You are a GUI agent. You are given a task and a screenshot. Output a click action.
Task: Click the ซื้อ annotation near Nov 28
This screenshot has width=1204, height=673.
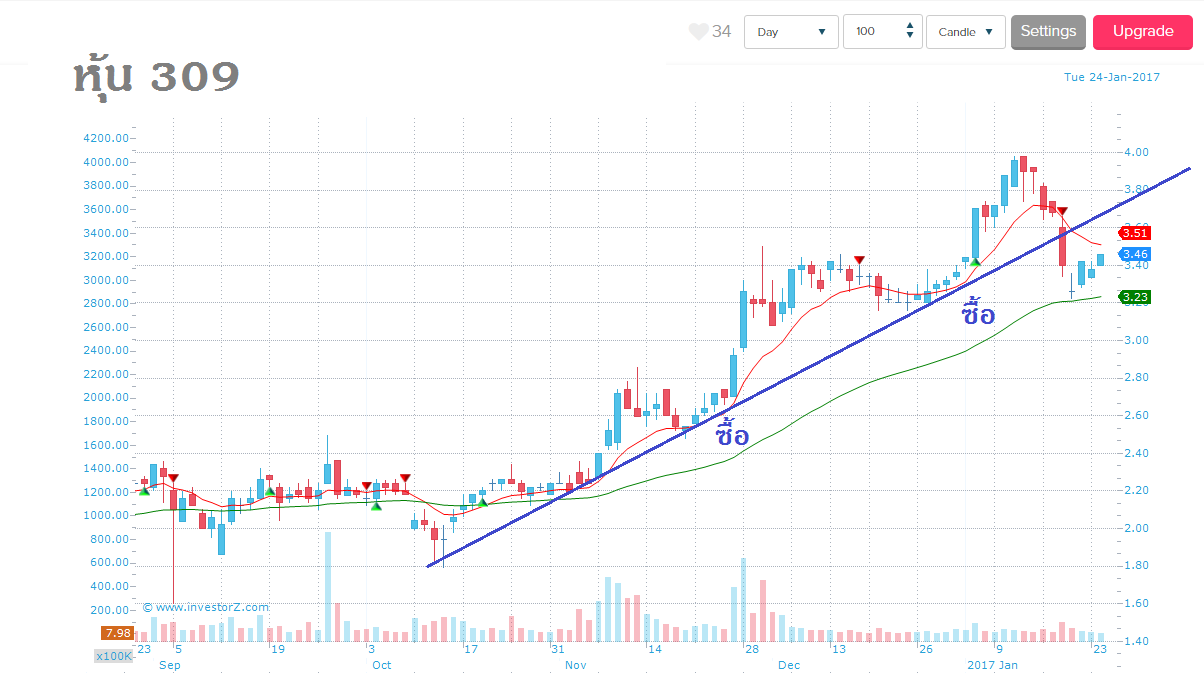coord(732,435)
